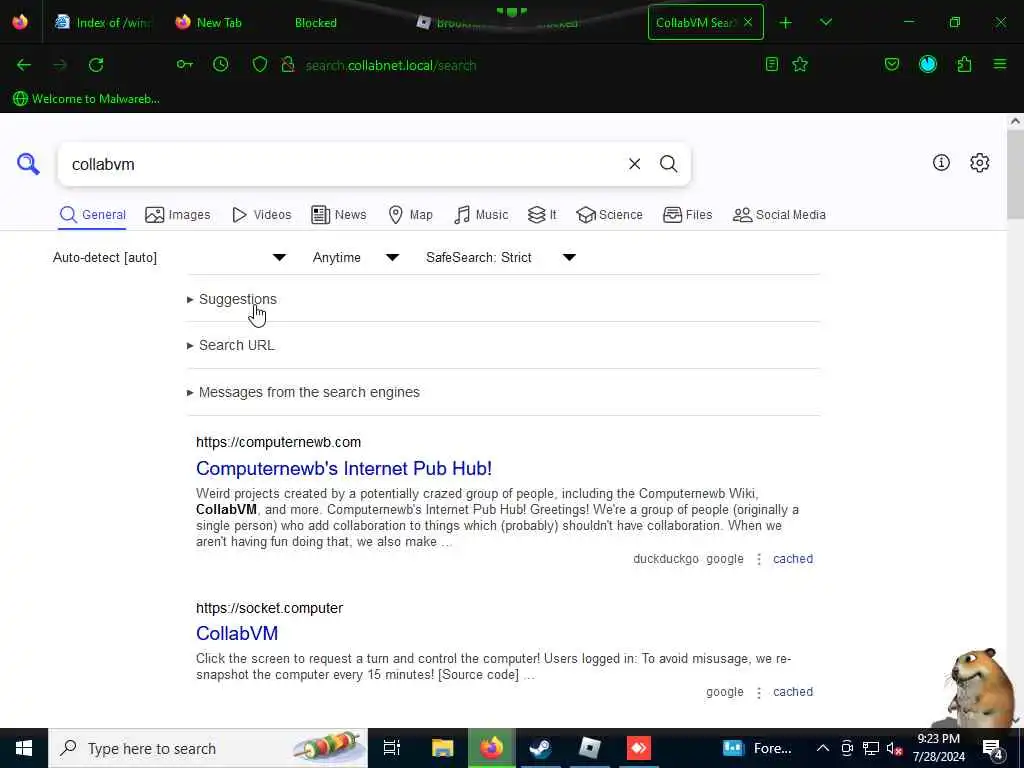Open Windows Start menu
1024x768 pixels.
(x=24, y=748)
